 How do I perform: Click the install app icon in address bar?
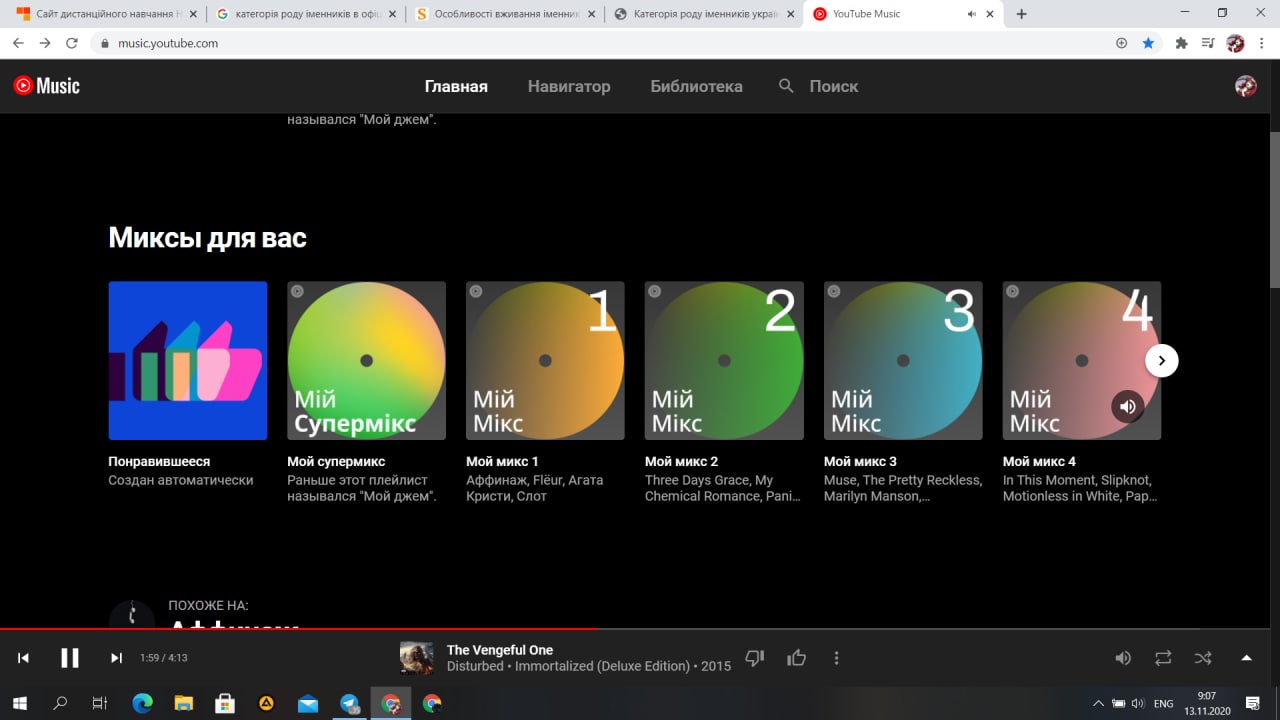click(1121, 43)
